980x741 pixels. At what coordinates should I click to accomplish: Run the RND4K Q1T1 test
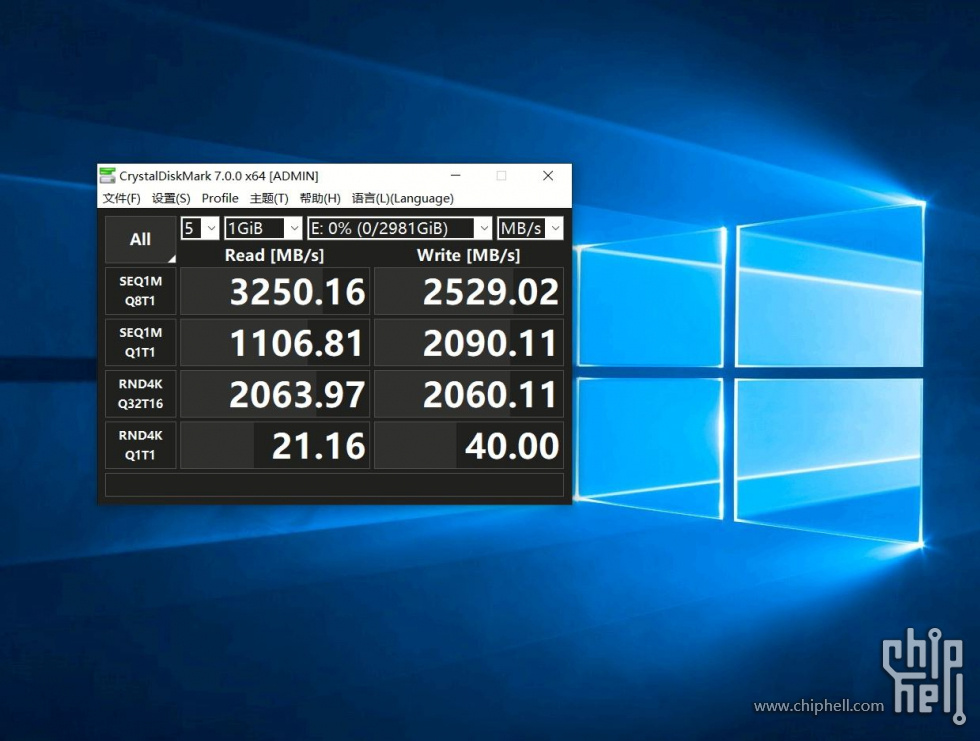(x=141, y=445)
